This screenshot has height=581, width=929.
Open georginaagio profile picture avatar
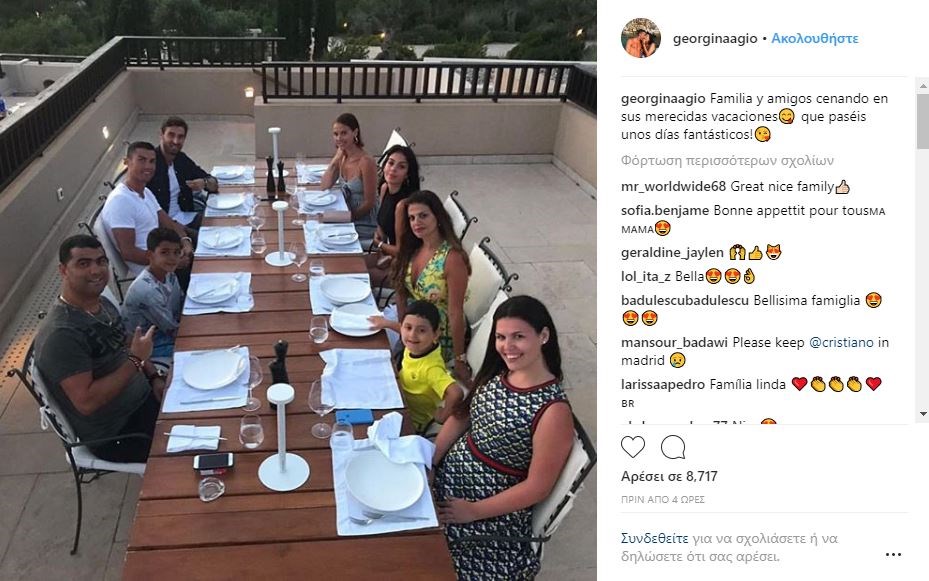click(x=640, y=38)
